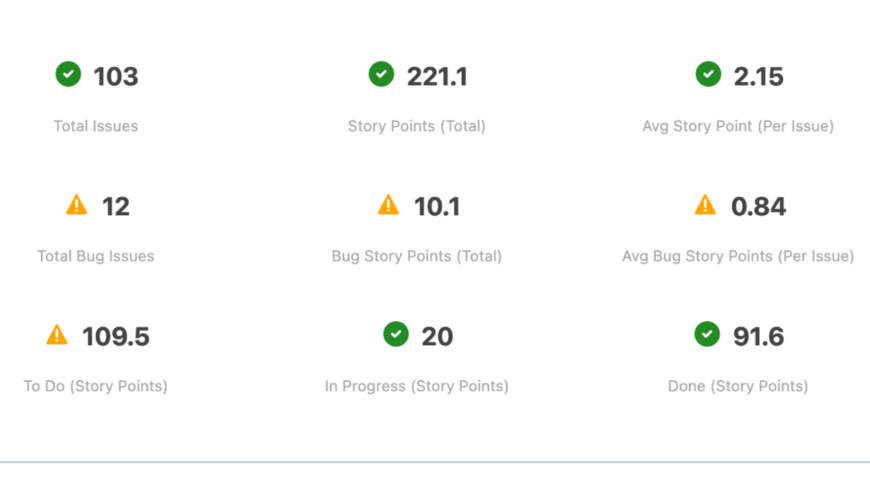Image resolution: width=870 pixels, height=495 pixels.
Task: Click the To Do (Story Points) label
Action: tap(96, 386)
